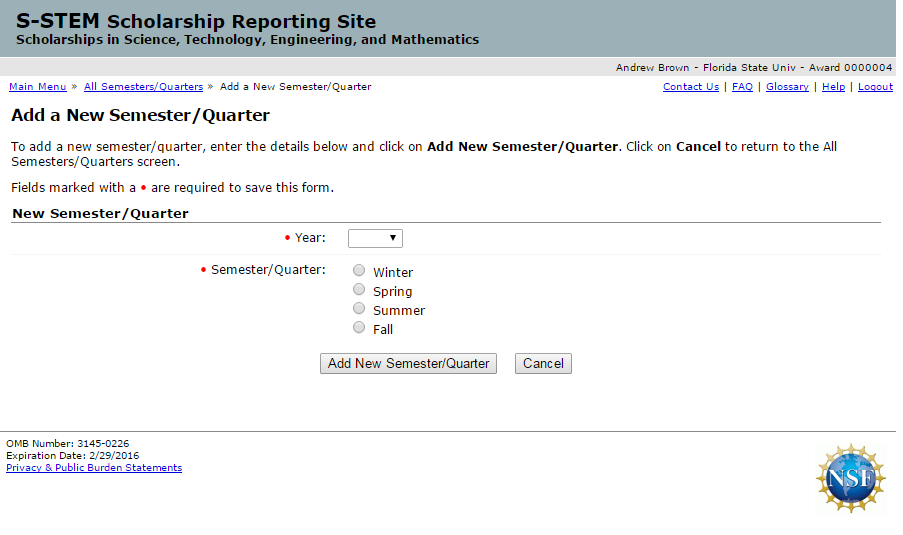Open the Year dropdown
Screen dimensions: 903x535
pyautogui.click(x=375, y=238)
